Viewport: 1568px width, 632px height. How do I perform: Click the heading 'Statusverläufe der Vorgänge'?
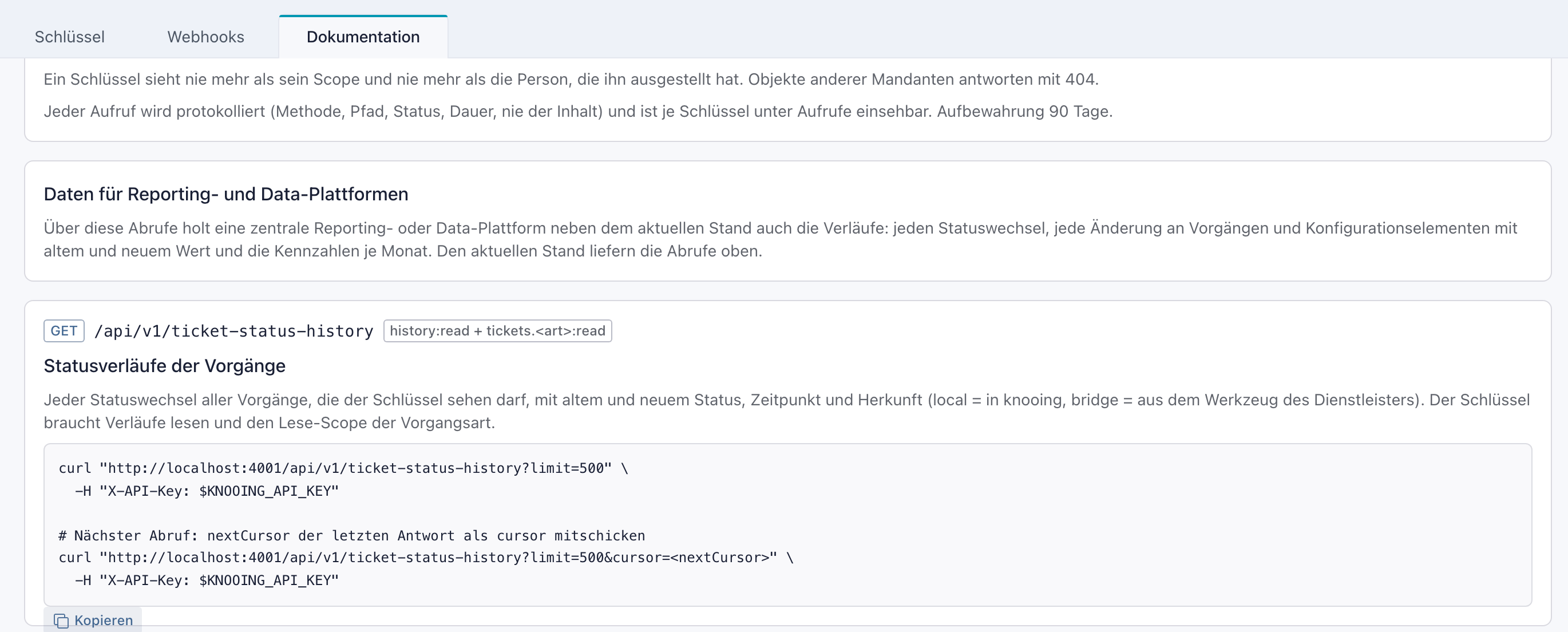164,365
